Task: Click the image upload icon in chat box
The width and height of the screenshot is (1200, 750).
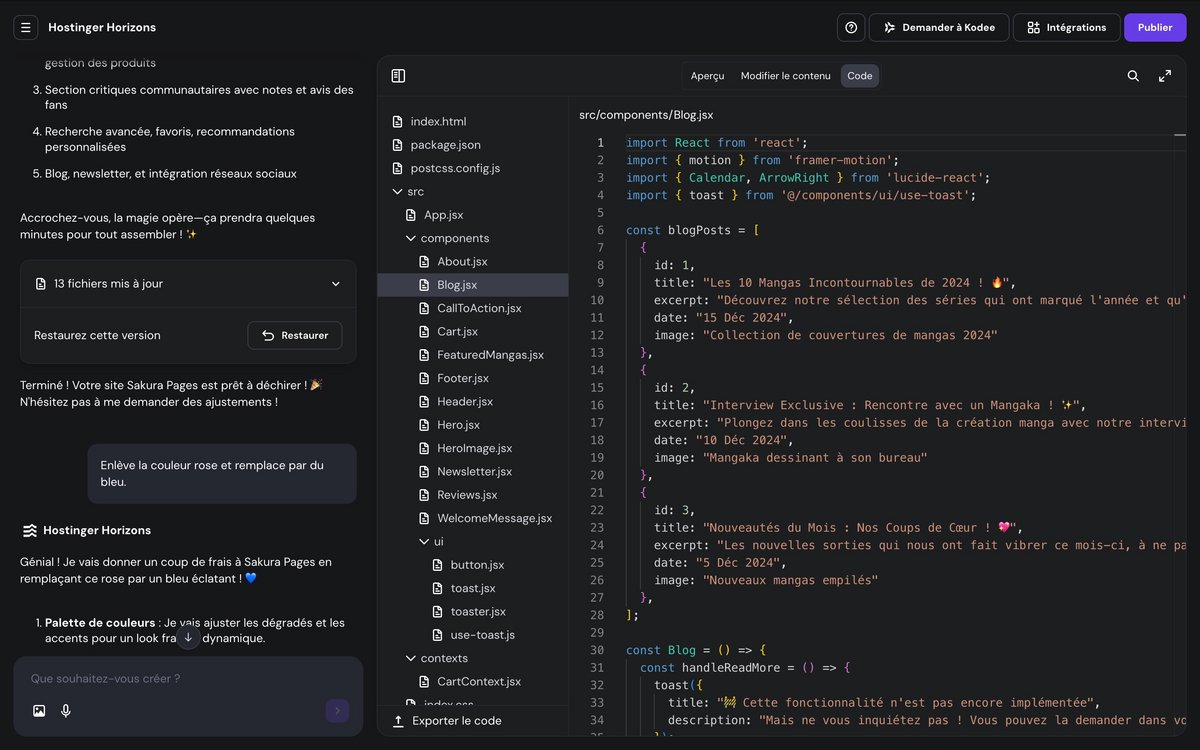Action: tap(39, 711)
